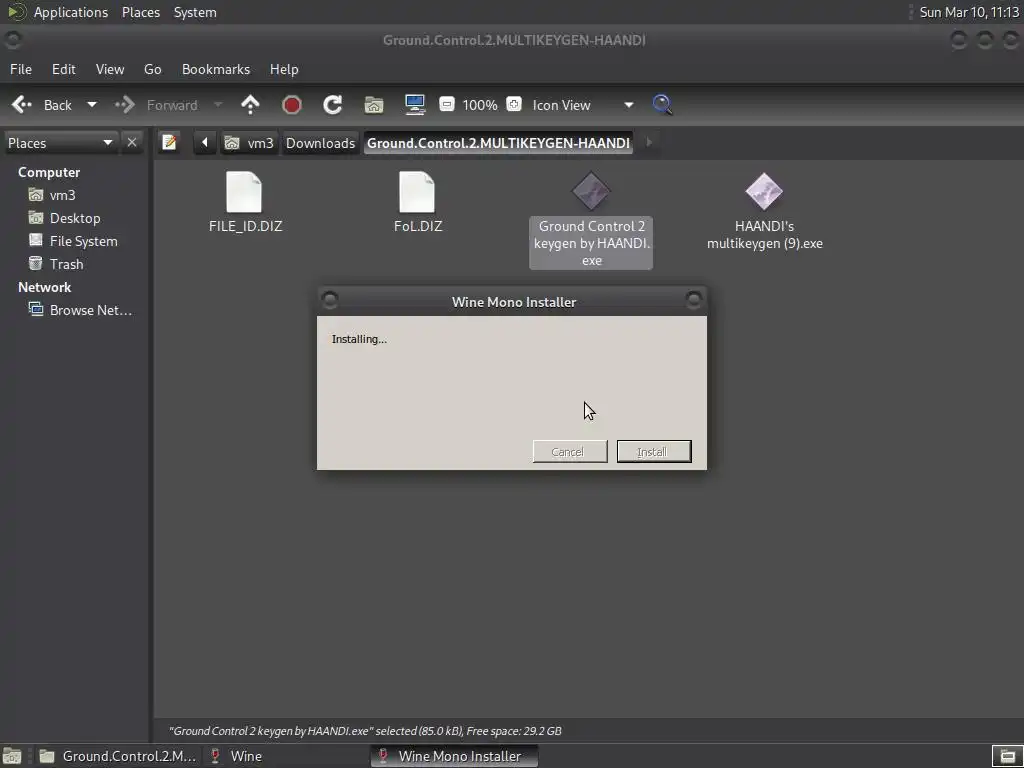Select Ground.Control.2.MULTIKEYGEN-HAANDI path segment

coord(498,143)
